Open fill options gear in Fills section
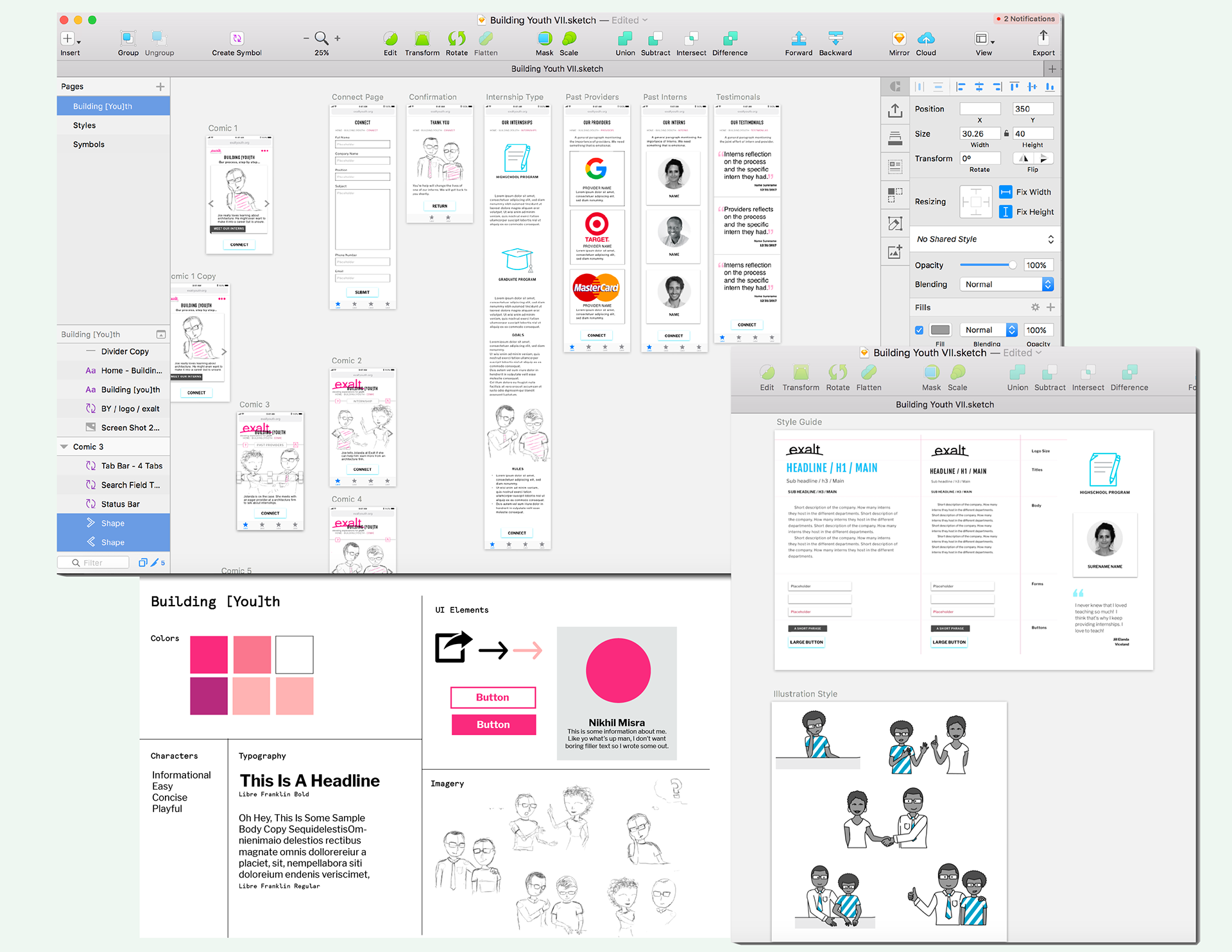 point(1035,307)
